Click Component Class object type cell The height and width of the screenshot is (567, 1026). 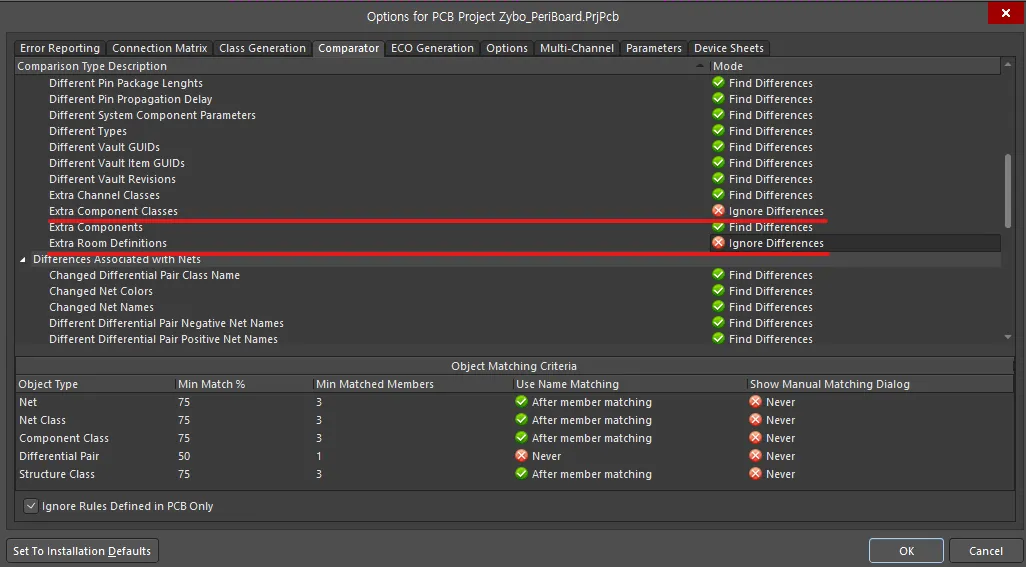(x=64, y=438)
